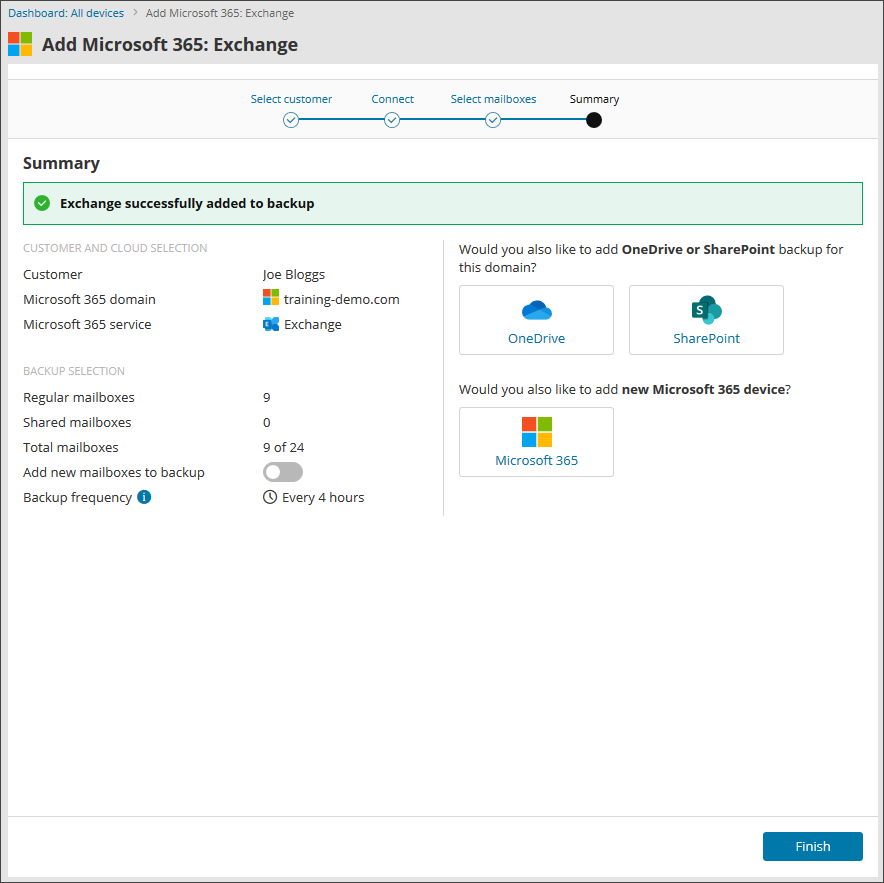Viewport: 884px width, 883px height.
Task: Click the breadcrumb chevron separator
Action: click(135, 12)
